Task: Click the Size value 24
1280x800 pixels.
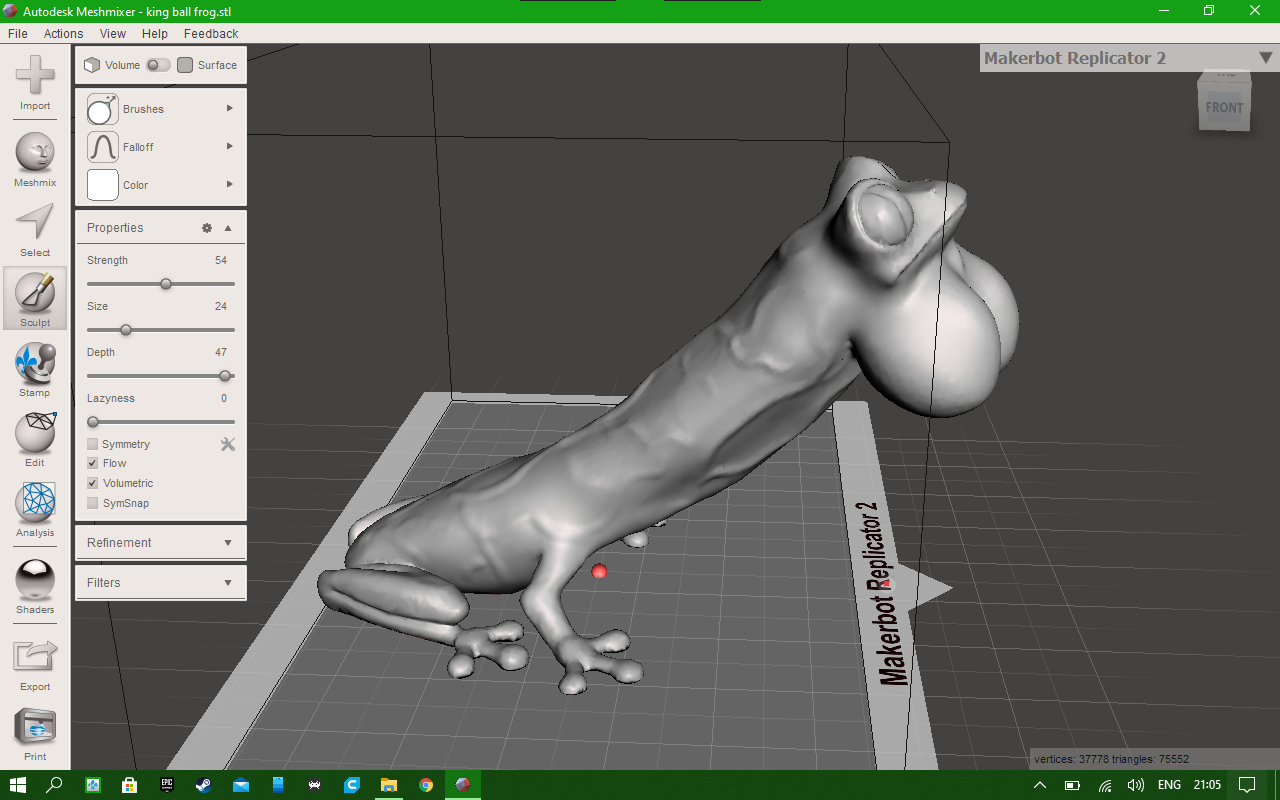Action: (x=221, y=306)
